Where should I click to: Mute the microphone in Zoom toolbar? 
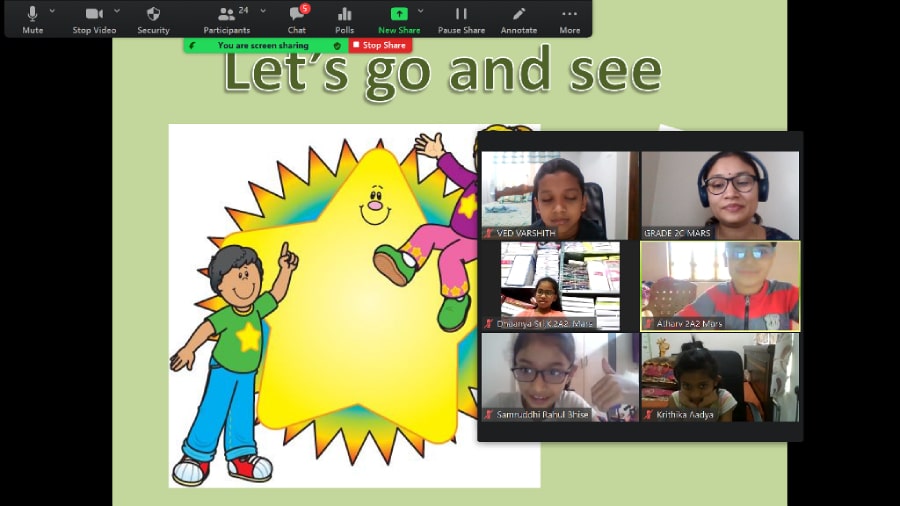coord(32,18)
